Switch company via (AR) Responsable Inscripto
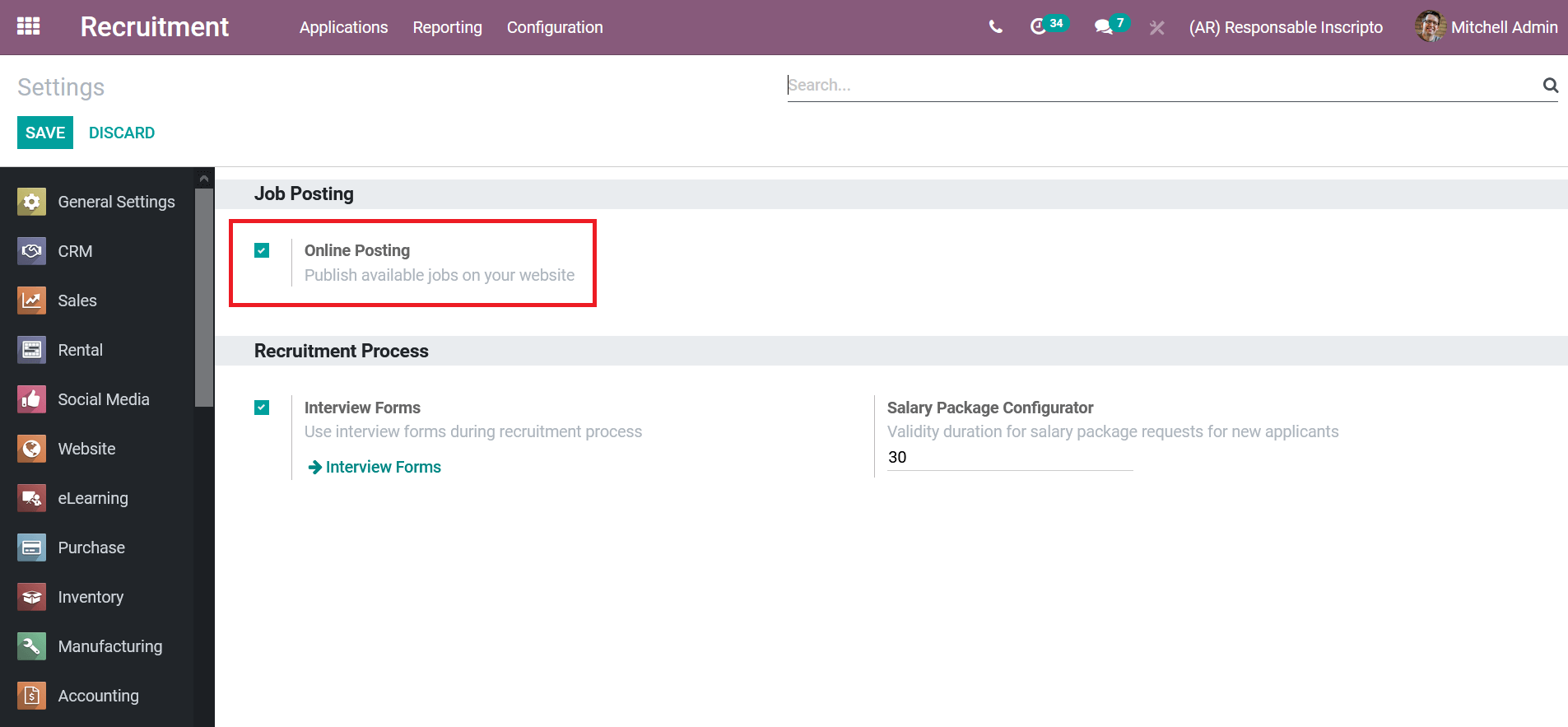 pyautogui.click(x=1285, y=27)
